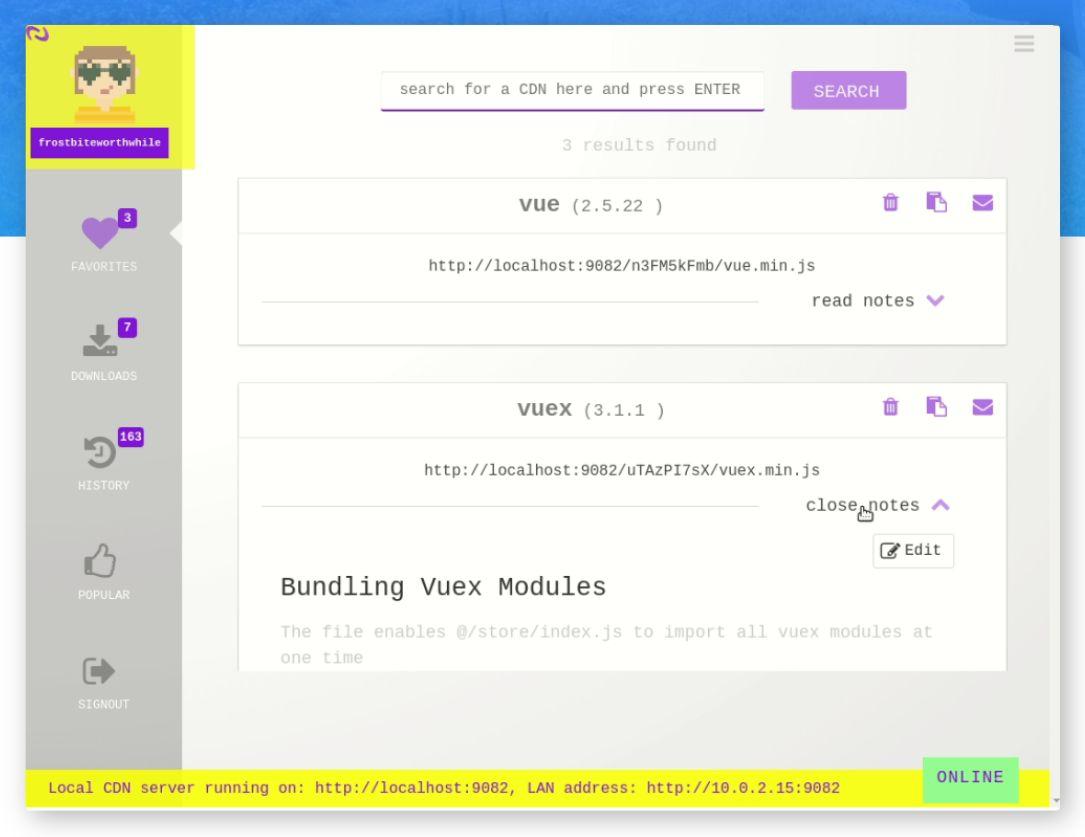Click the vuex.min.js localhost URL
The image size is (1085, 837).
(621, 470)
